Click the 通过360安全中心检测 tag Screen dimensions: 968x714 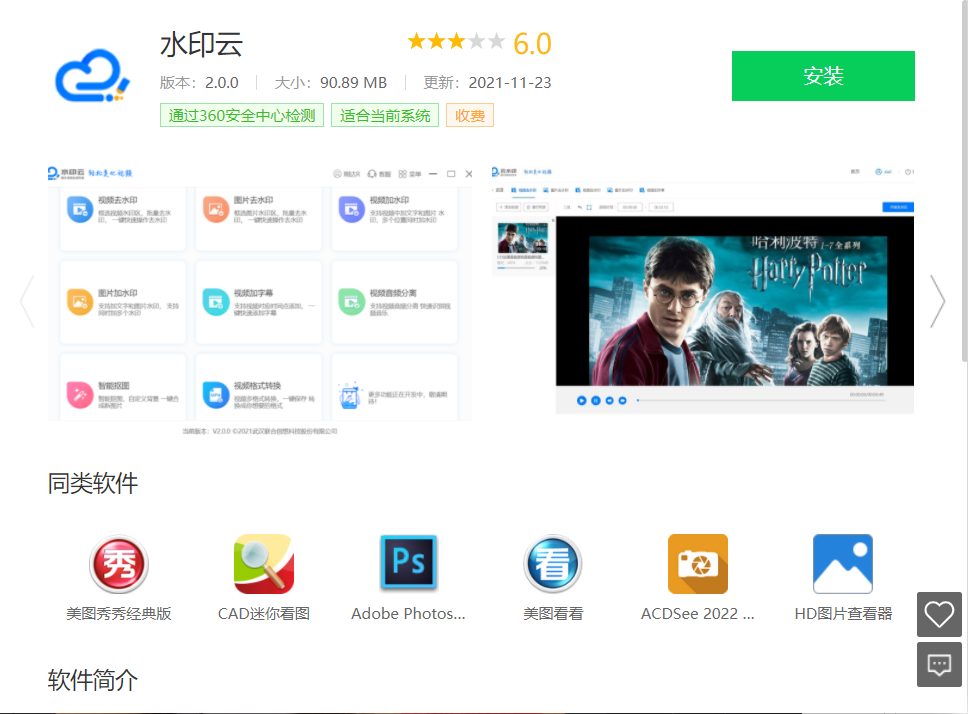(242, 115)
